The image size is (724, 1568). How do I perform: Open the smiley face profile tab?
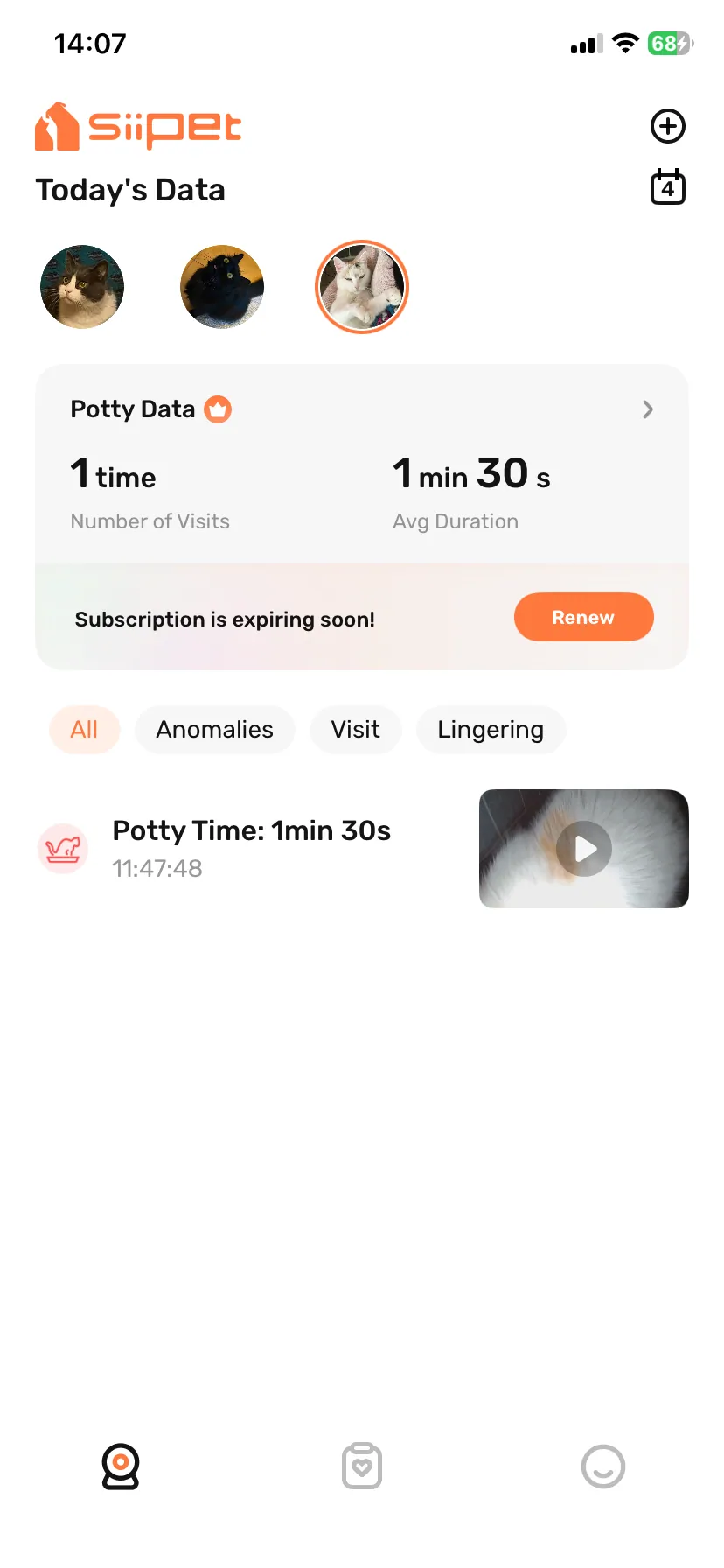point(603,1466)
